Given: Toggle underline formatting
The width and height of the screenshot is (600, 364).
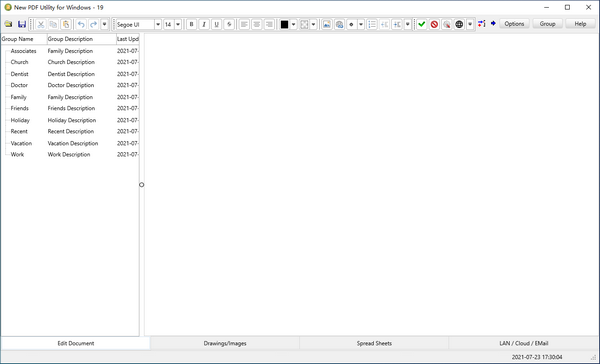Looking at the screenshot, I should click(x=217, y=24).
